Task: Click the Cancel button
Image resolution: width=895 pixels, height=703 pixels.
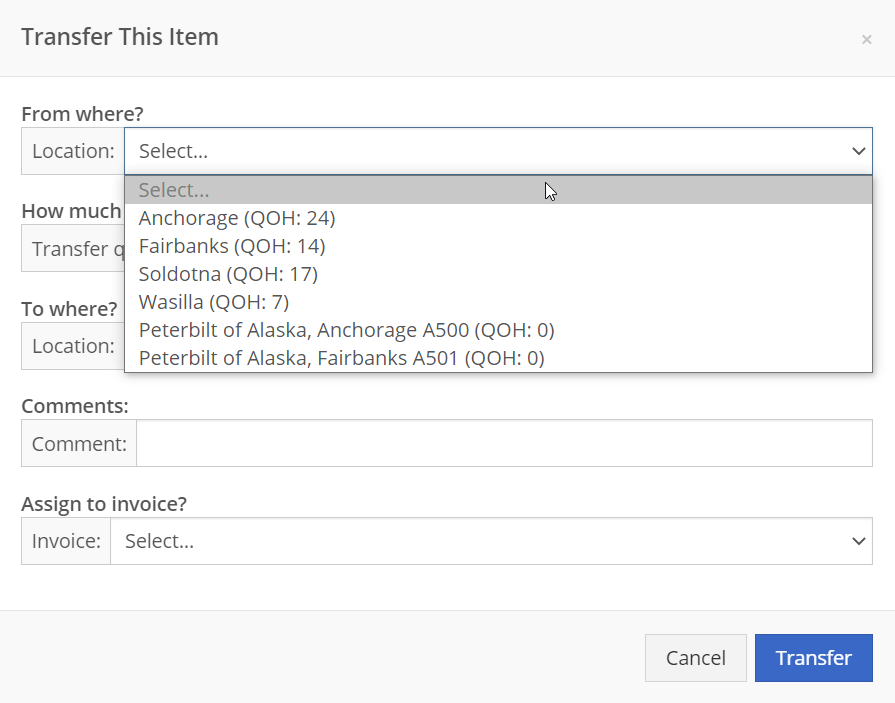Action: coord(696,658)
